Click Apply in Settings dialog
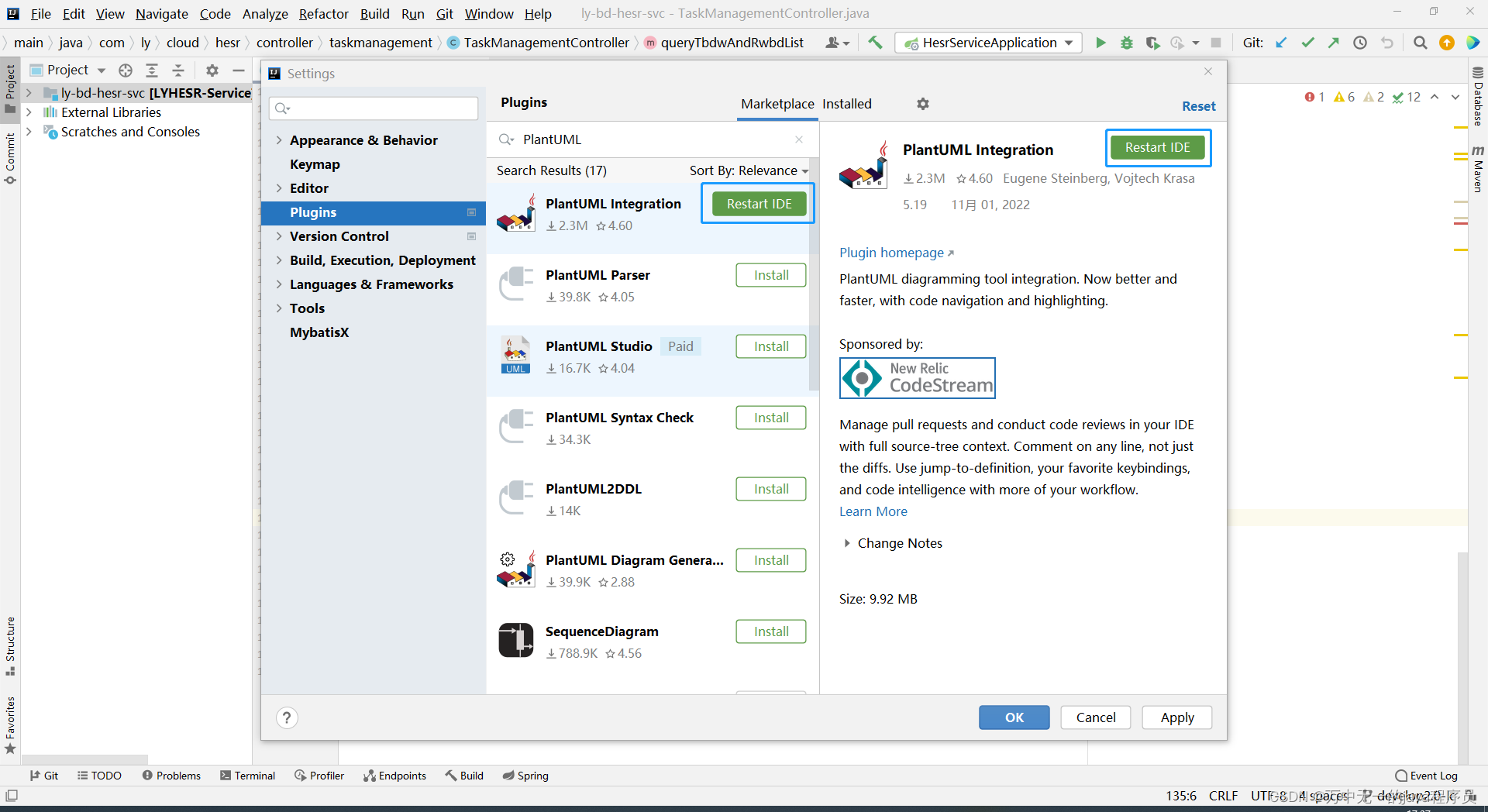Viewport: 1488px width, 812px height. click(x=1176, y=717)
